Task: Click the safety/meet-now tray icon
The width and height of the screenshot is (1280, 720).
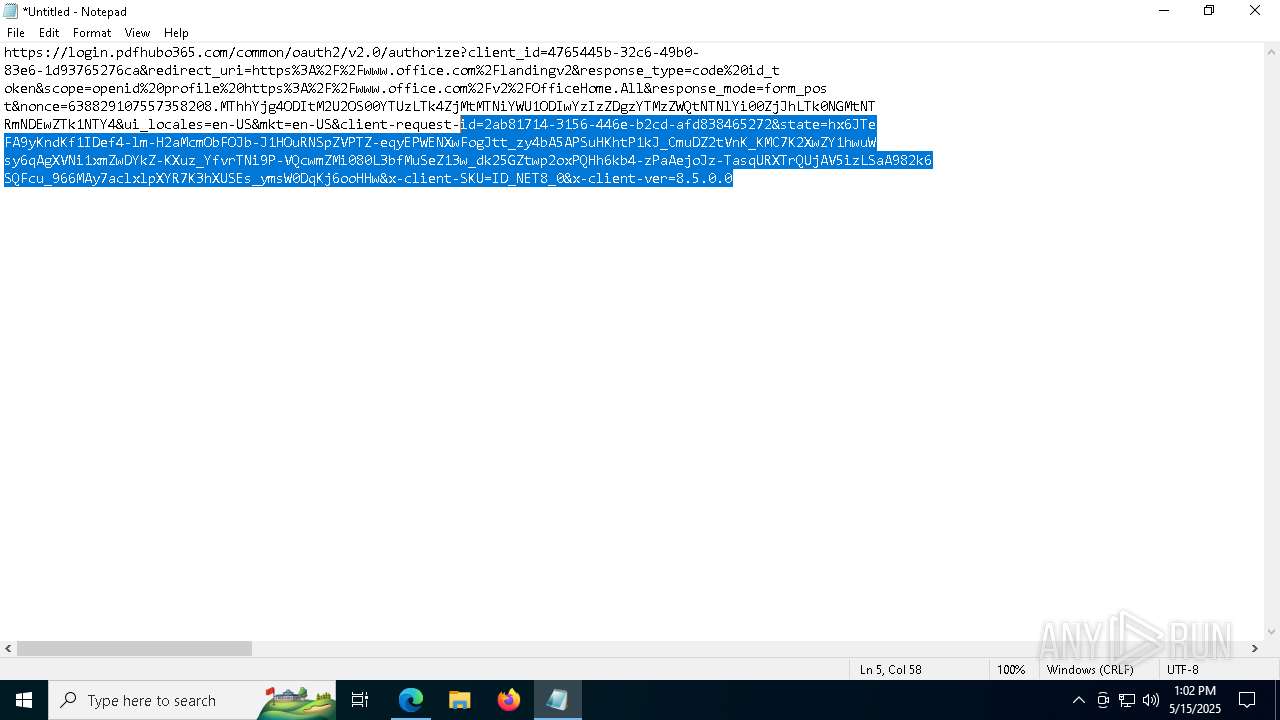Action: coord(1103,700)
